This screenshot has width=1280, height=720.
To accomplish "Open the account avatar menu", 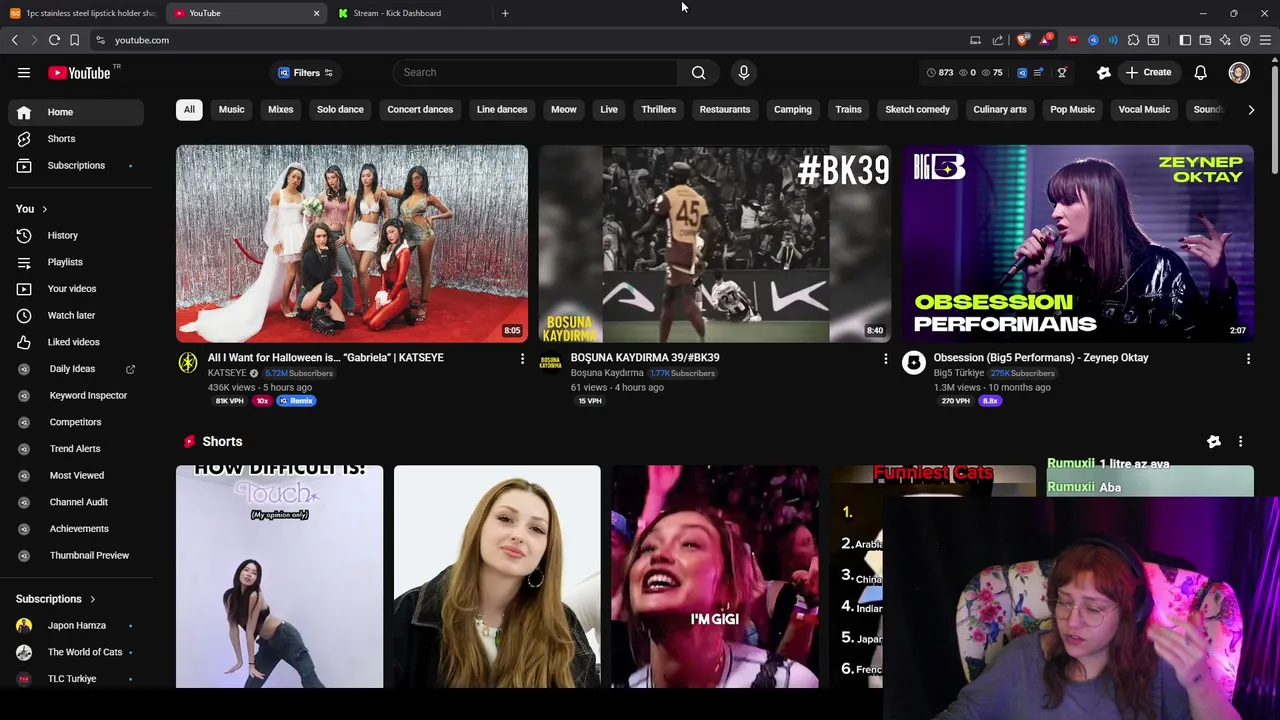I will (x=1239, y=72).
